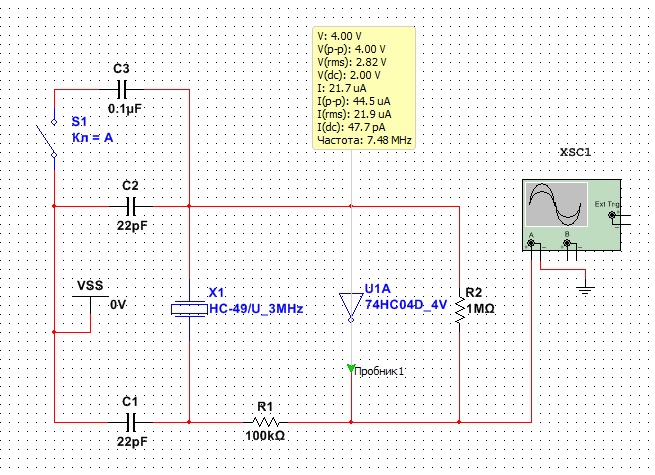The height and width of the screenshot is (475, 655).
Task: Click the C3 reference label
Action: [x=122, y=69]
